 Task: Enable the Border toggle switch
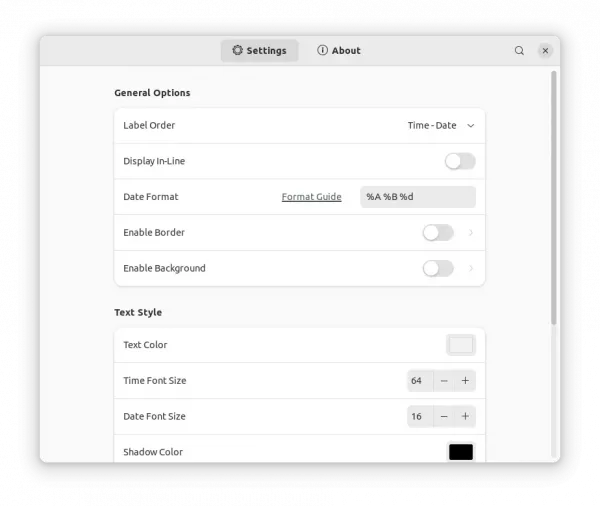(438, 233)
